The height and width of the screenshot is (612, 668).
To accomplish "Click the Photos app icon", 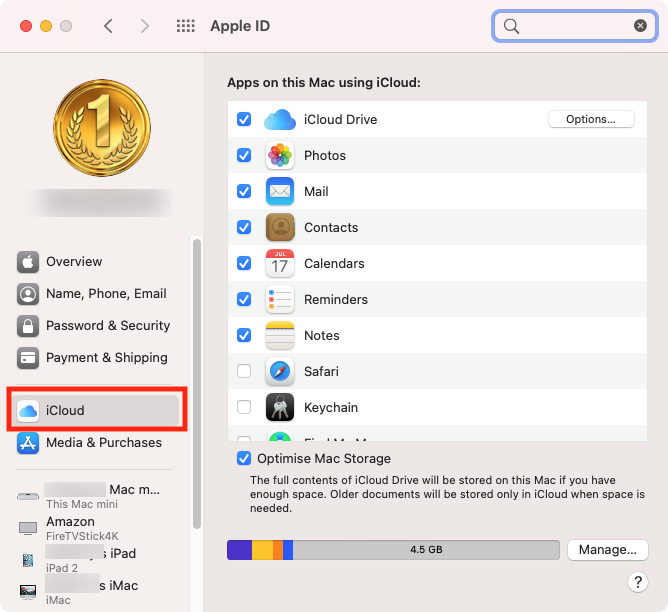I will click(x=279, y=155).
